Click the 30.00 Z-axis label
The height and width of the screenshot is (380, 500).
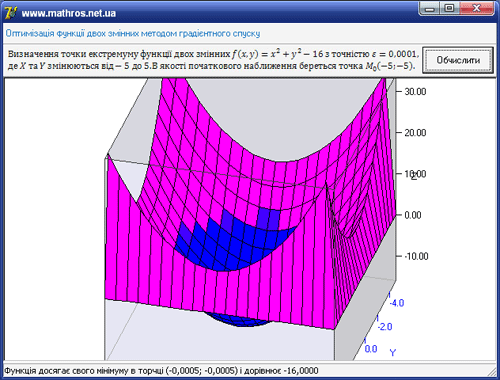(415, 92)
